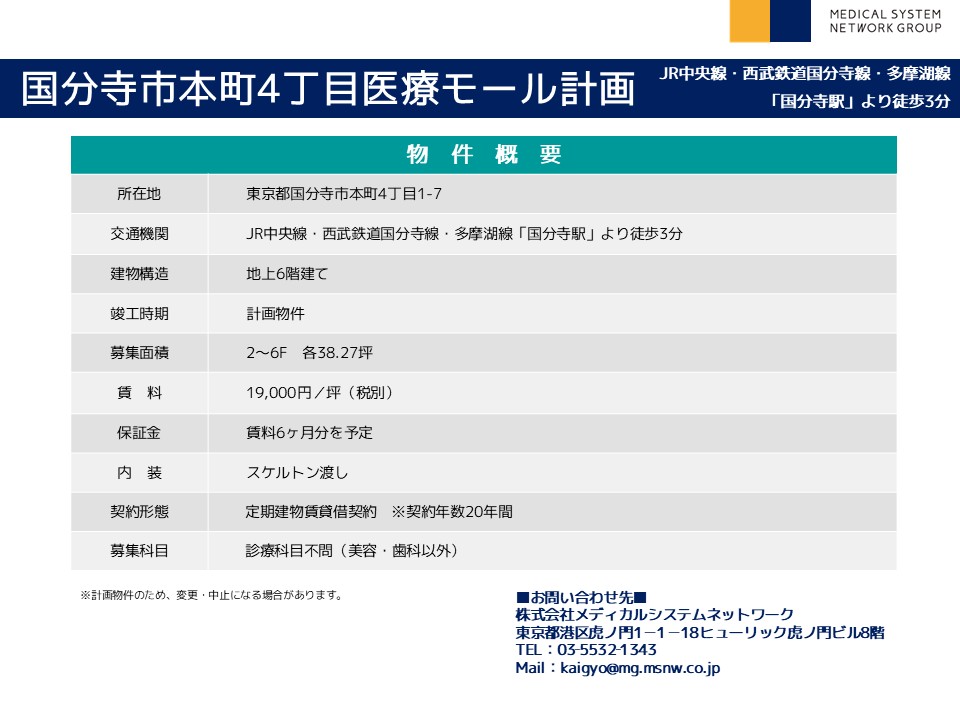Click the navy square in the logo
The image size is (960, 720).
tap(790, 21)
